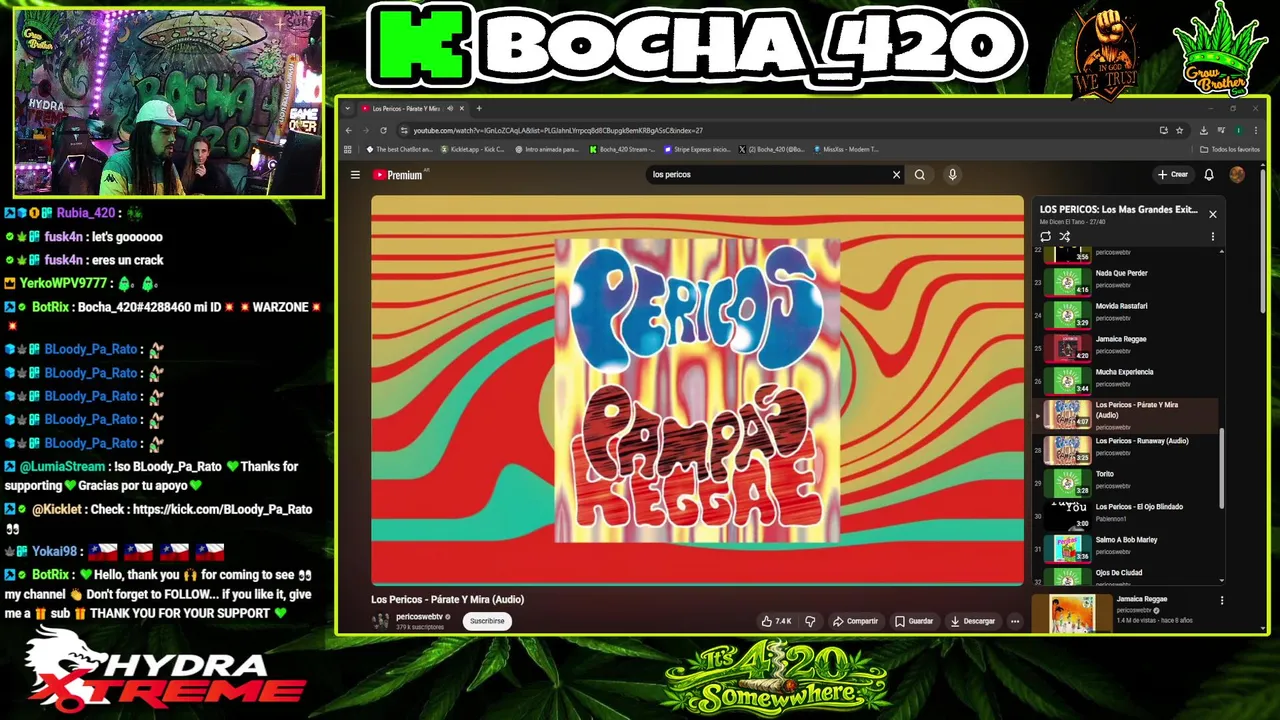Viewport: 1280px width, 720px height.
Task: Dislike the video with thumbs down
Action: [810, 621]
